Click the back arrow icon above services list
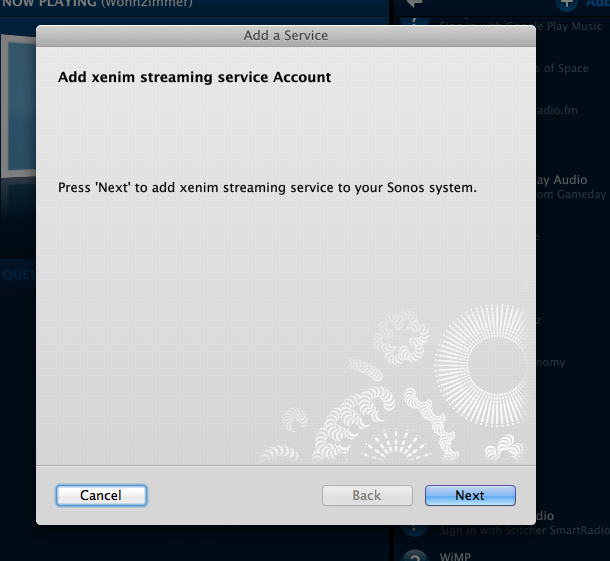The image size is (610, 561). tap(414, 4)
